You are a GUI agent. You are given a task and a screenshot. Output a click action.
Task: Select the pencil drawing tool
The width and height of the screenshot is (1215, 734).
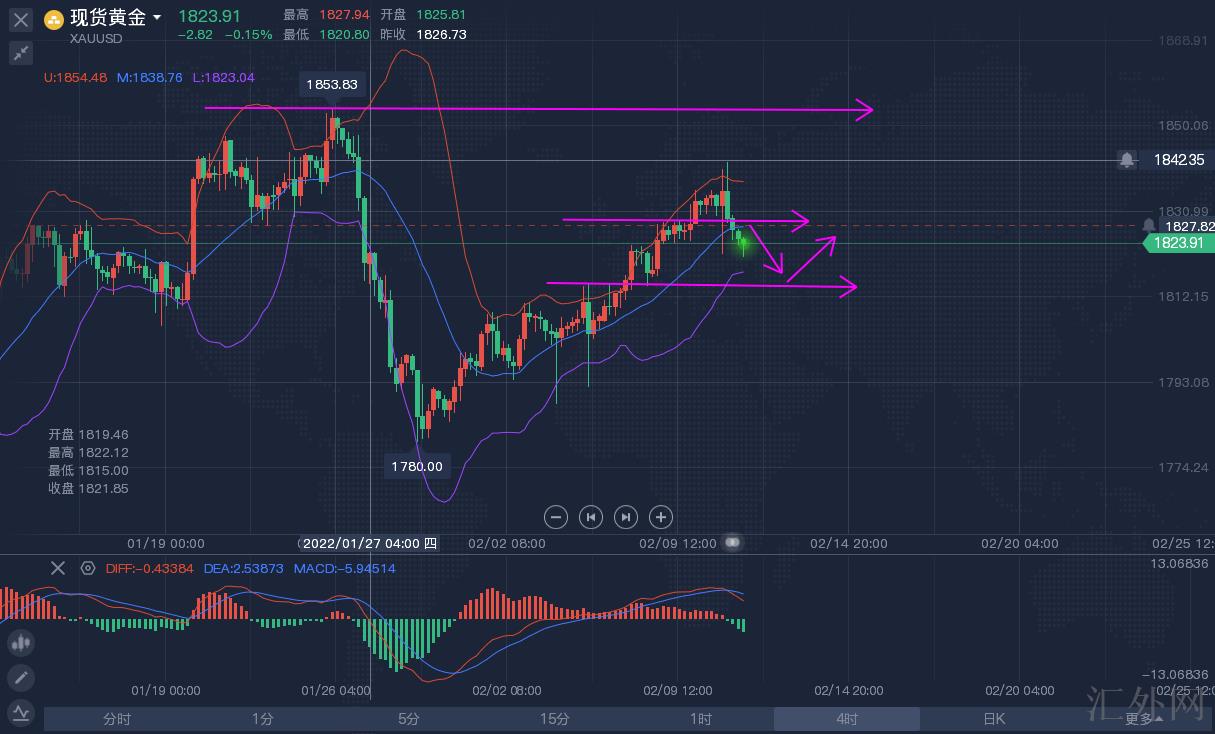pyautogui.click(x=21, y=678)
